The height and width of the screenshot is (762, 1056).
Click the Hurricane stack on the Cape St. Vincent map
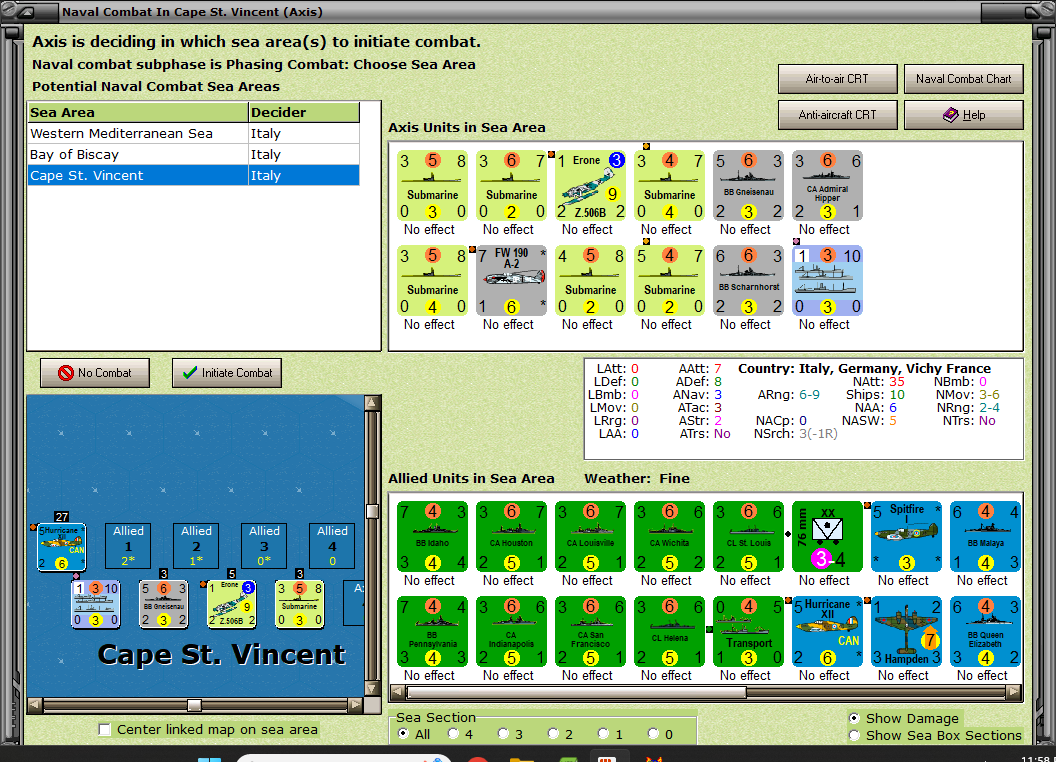61,546
